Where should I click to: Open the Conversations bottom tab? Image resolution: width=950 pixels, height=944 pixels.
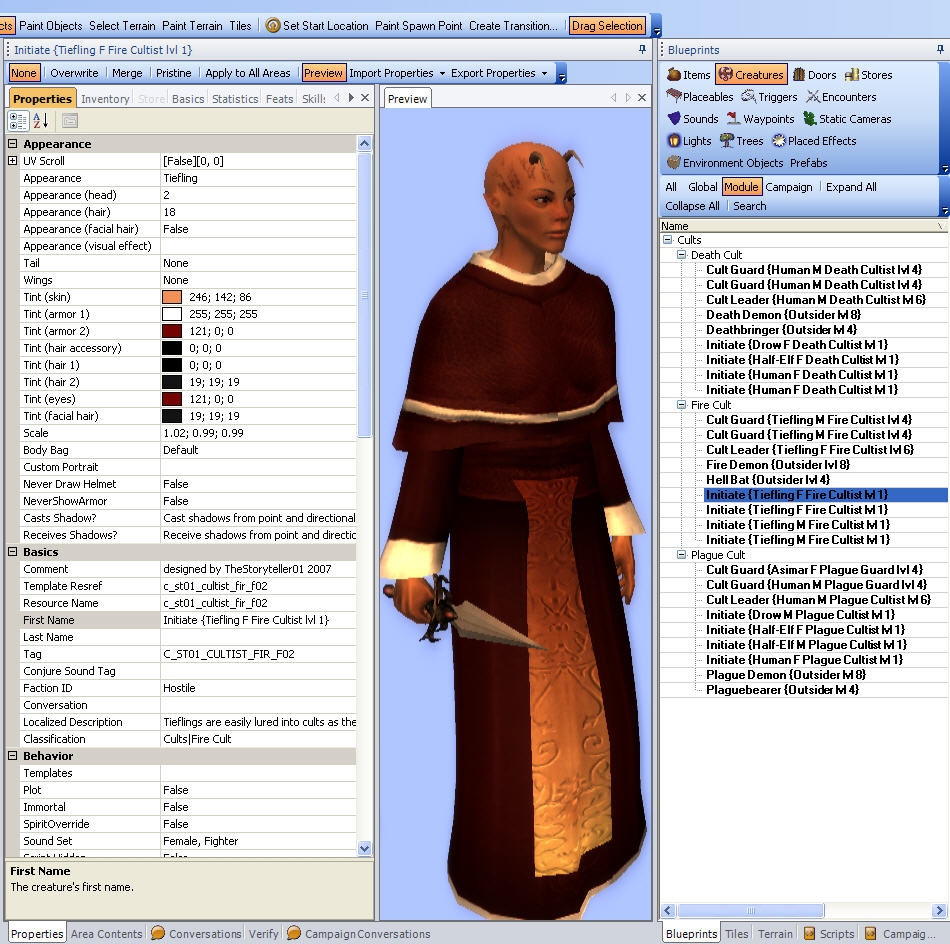[196, 934]
